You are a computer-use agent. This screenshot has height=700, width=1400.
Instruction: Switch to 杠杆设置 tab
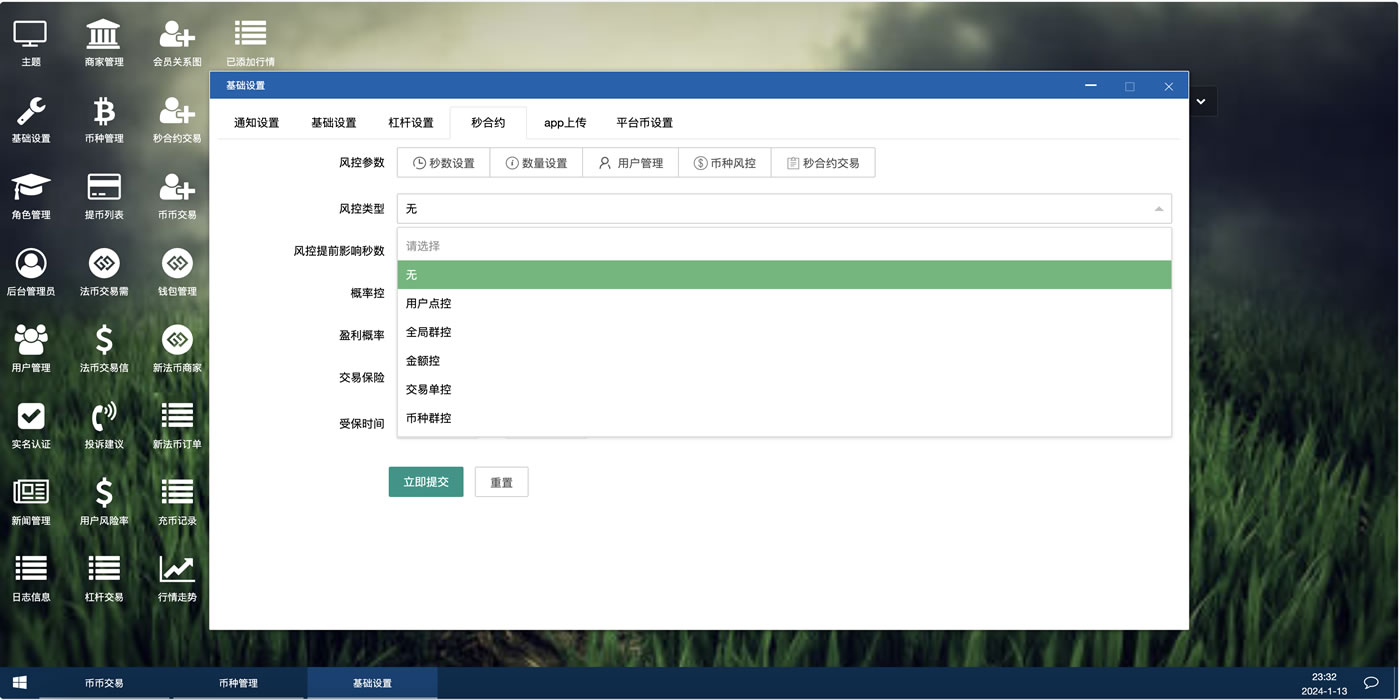coord(411,123)
